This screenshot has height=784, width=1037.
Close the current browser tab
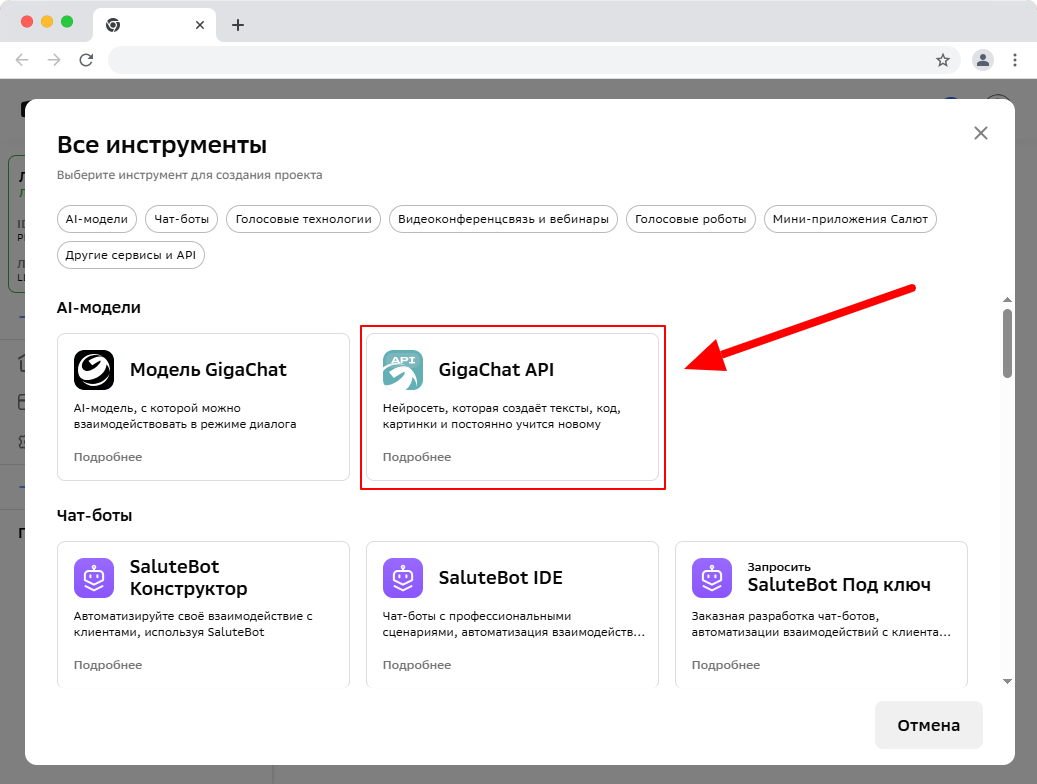pyautogui.click(x=200, y=25)
